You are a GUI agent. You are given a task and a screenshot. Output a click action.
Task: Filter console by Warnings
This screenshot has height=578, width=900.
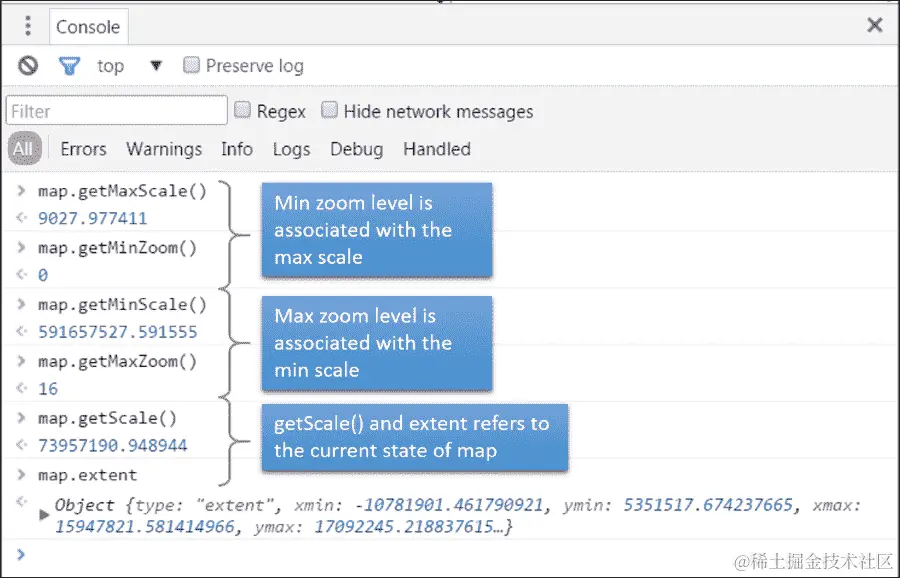(x=164, y=149)
